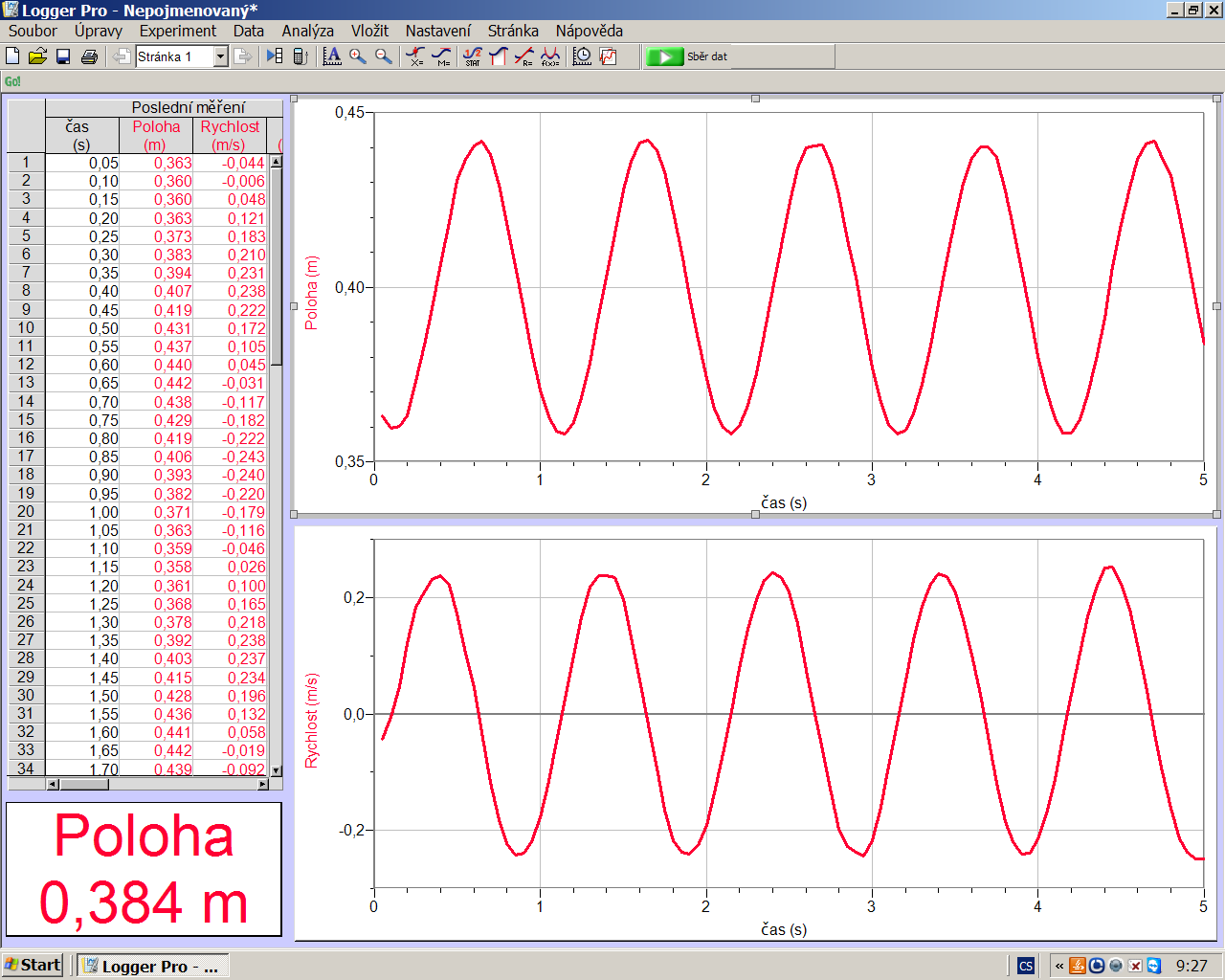This screenshot has width=1225, height=980.
Task: Activate the Tangent (M=) tool
Action: 442,56
